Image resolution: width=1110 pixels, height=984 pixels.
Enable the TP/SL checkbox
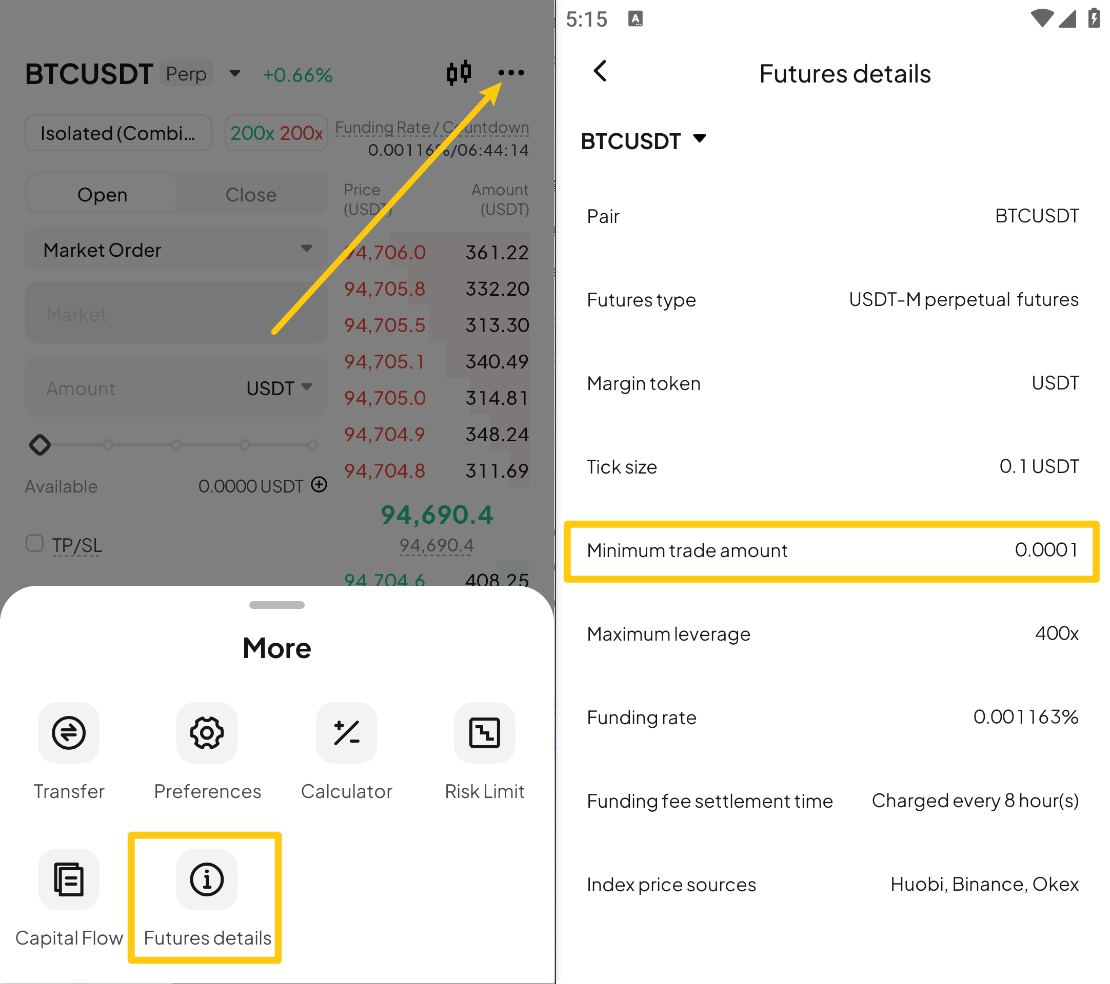(34, 543)
